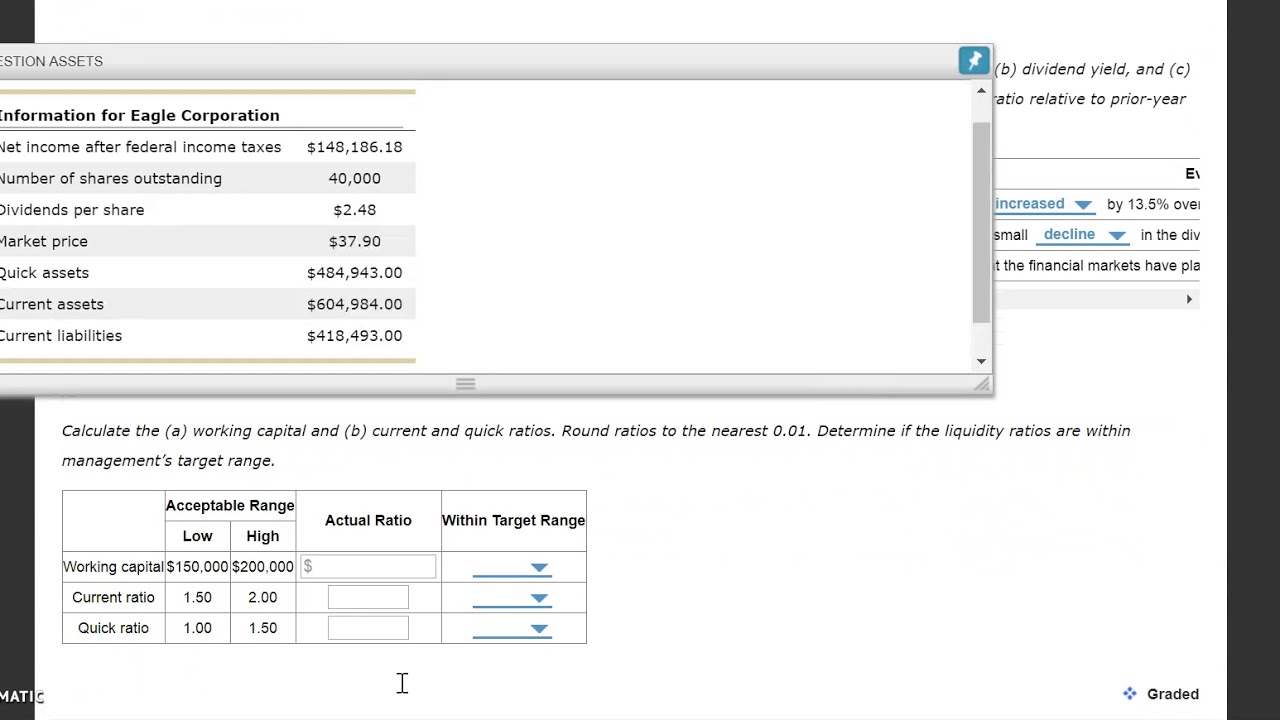
Task: Click the 'Current liabilities' row label
Action: (x=61, y=336)
